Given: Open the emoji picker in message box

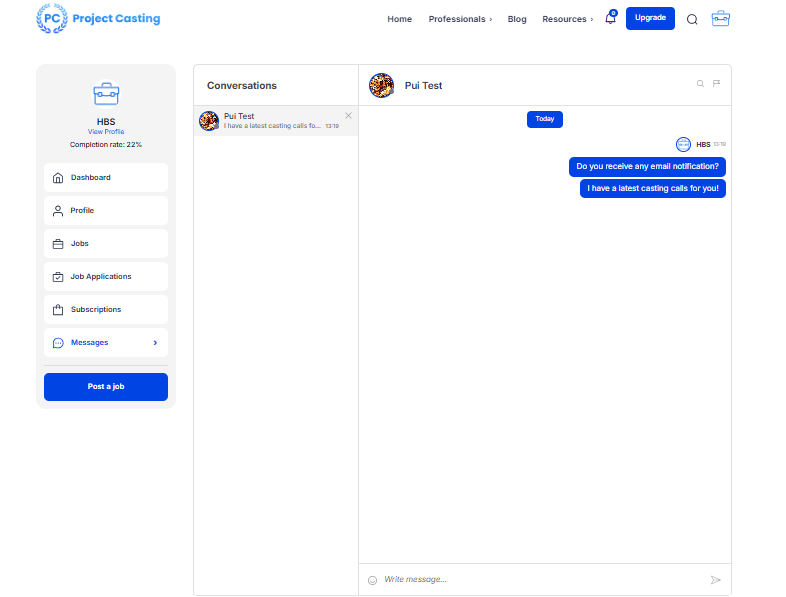Looking at the screenshot, I should pos(372,580).
